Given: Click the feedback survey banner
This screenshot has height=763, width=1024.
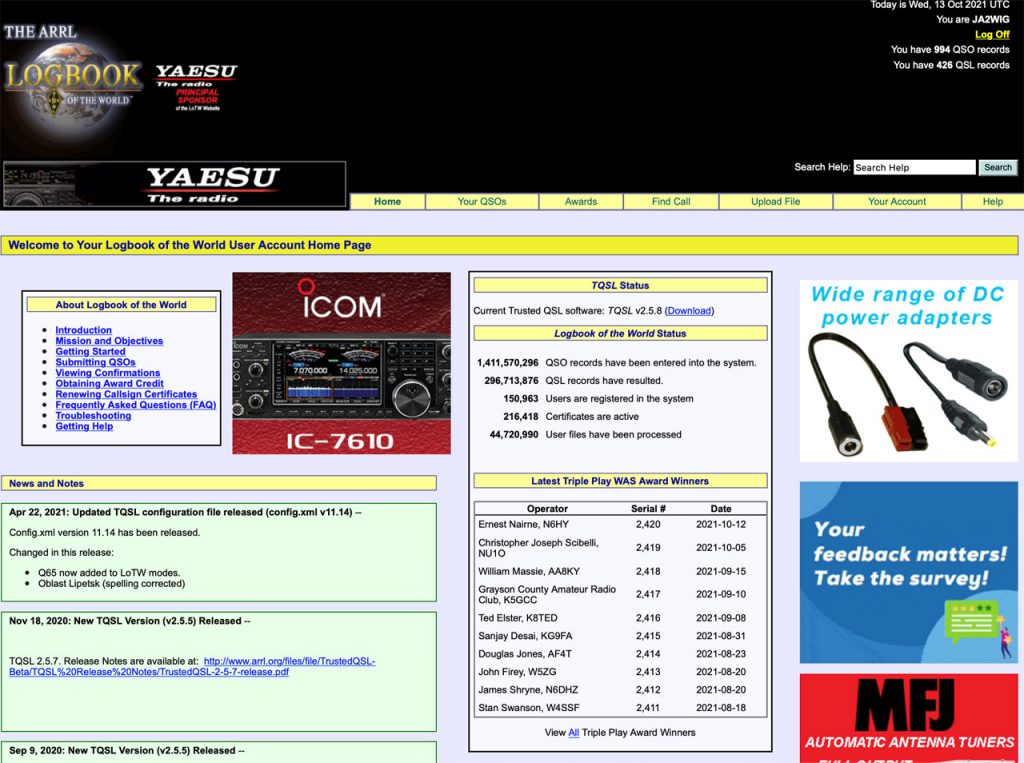Looking at the screenshot, I should pyautogui.click(x=908, y=572).
